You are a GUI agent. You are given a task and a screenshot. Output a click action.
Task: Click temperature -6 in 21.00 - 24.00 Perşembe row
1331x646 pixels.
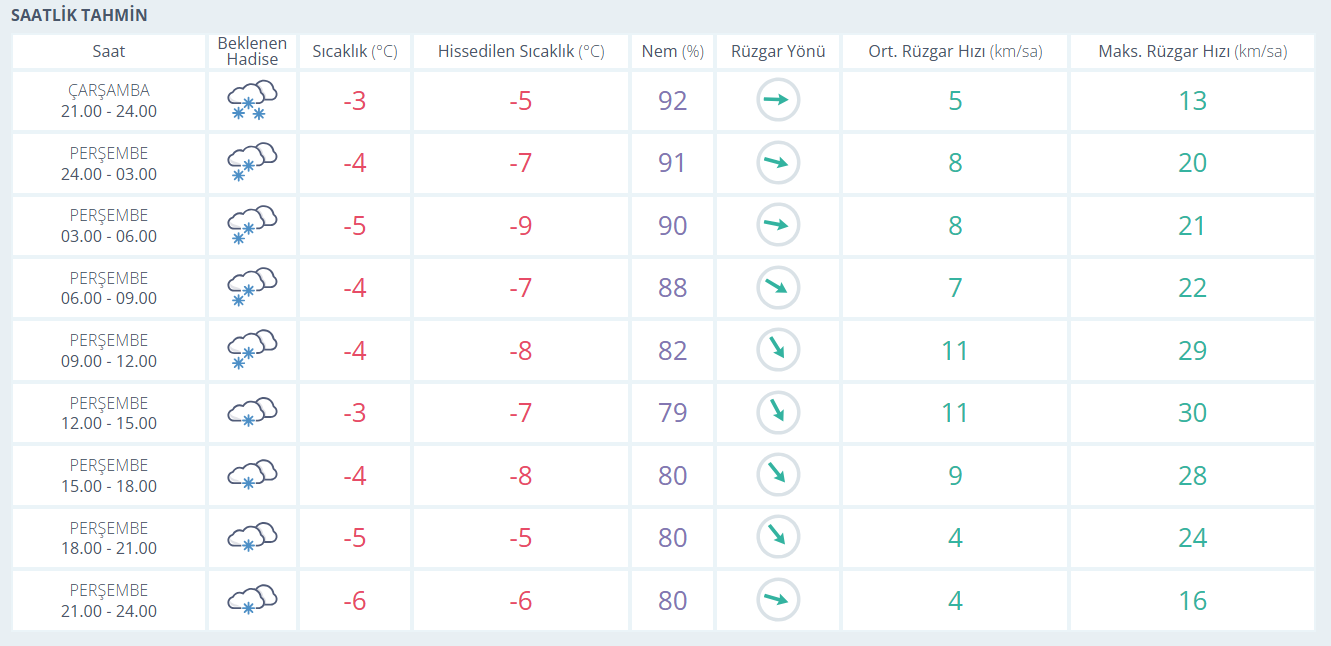coord(355,601)
